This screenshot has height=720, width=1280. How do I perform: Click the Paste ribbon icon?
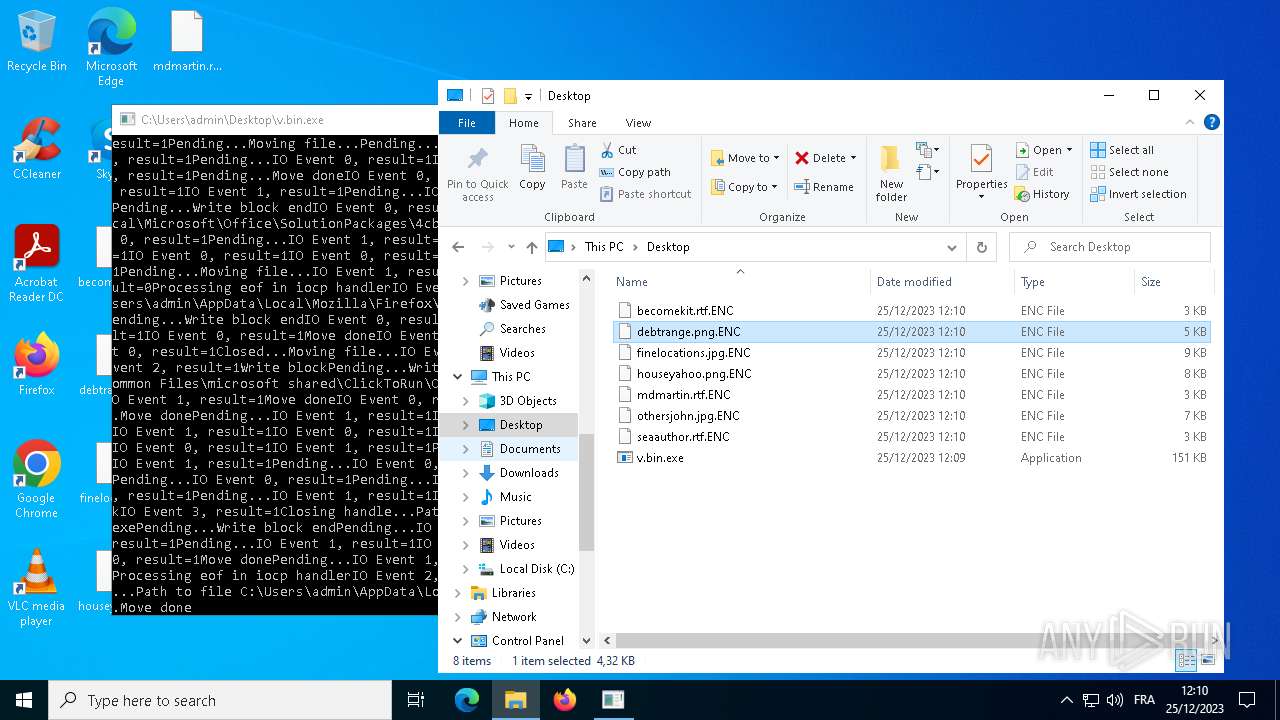574,168
